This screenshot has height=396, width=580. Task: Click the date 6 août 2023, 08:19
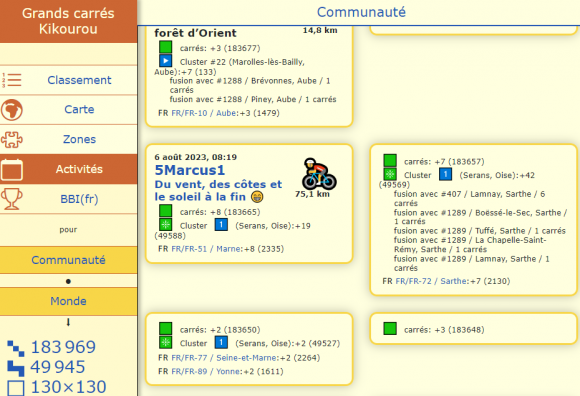(195, 157)
